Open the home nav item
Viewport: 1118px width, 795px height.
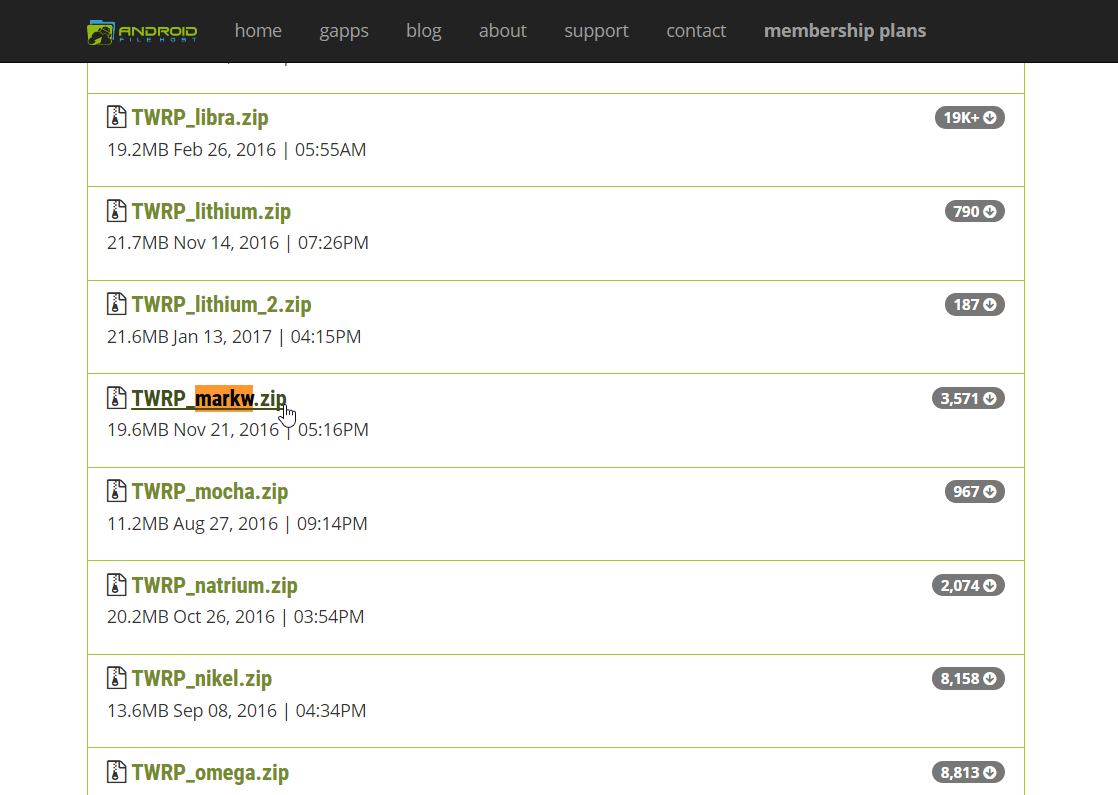(258, 31)
